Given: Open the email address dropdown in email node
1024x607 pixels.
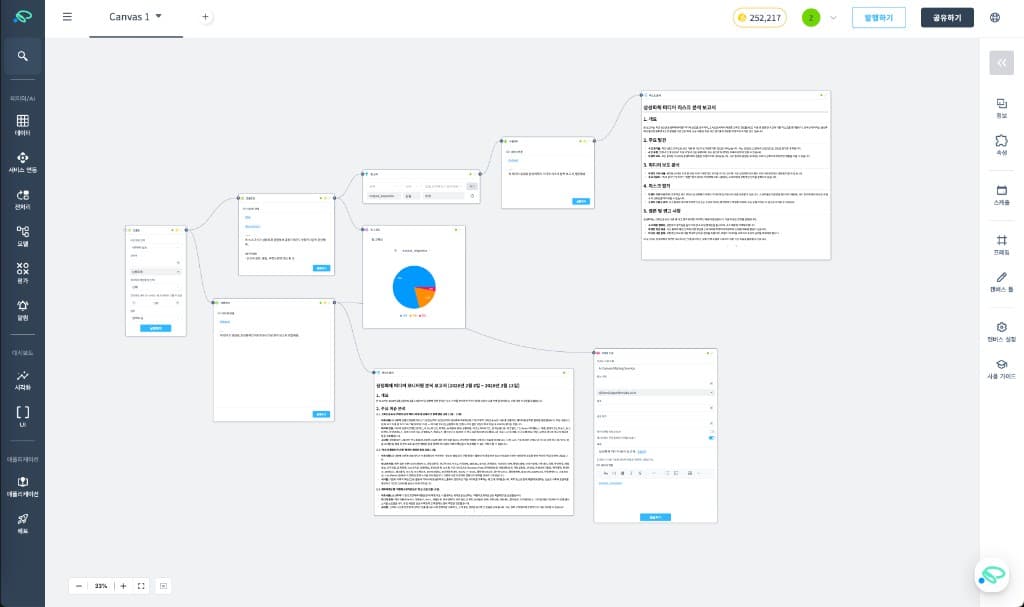Looking at the screenshot, I should pos(711,393).
